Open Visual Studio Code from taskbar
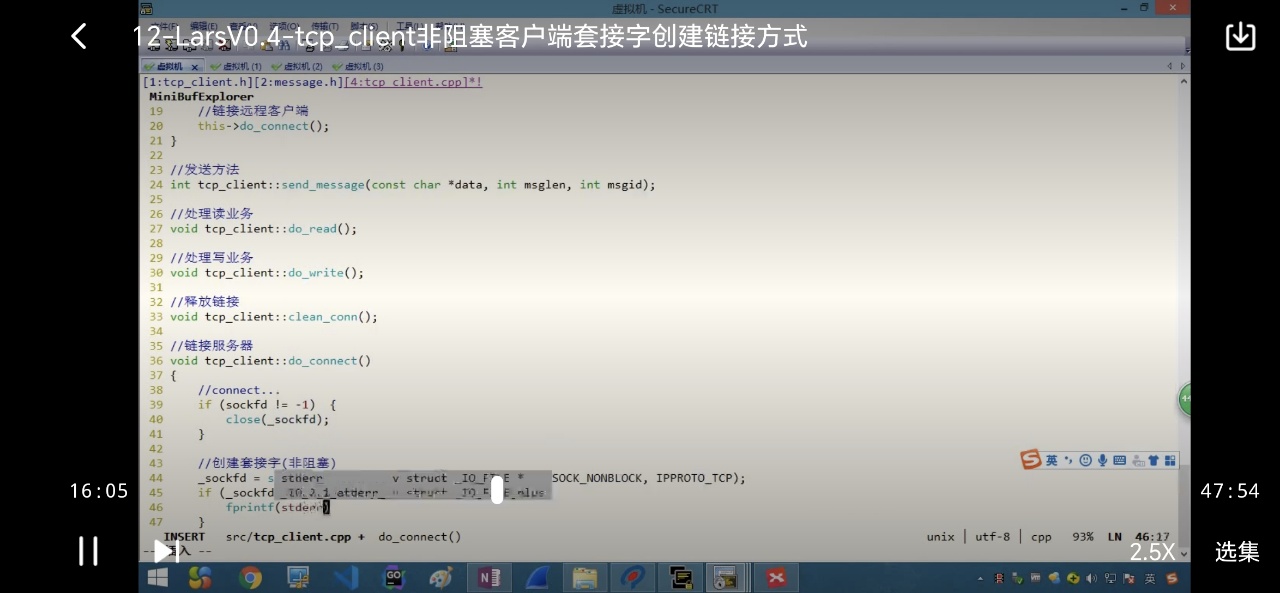 point(346,577)
